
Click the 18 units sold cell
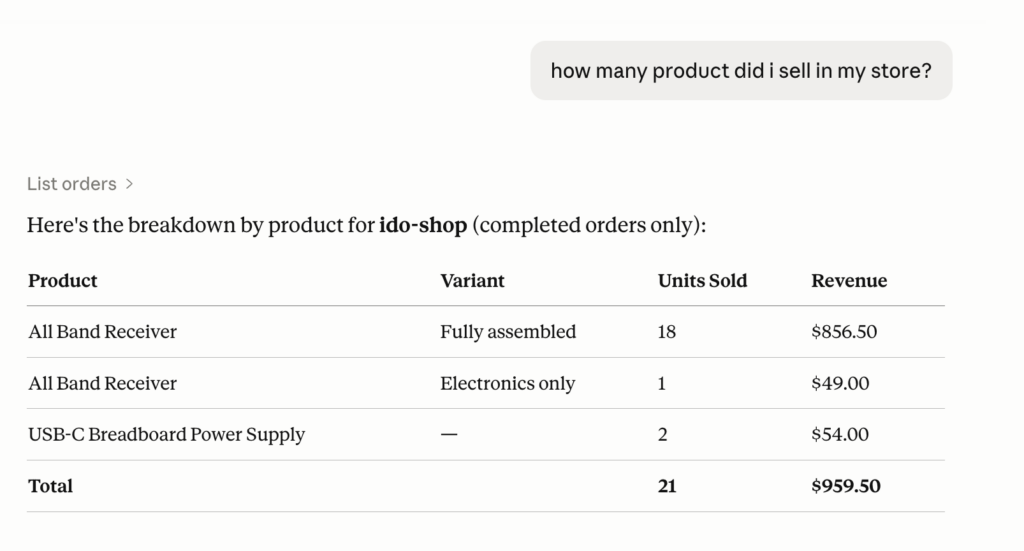(x=667, y=332)
